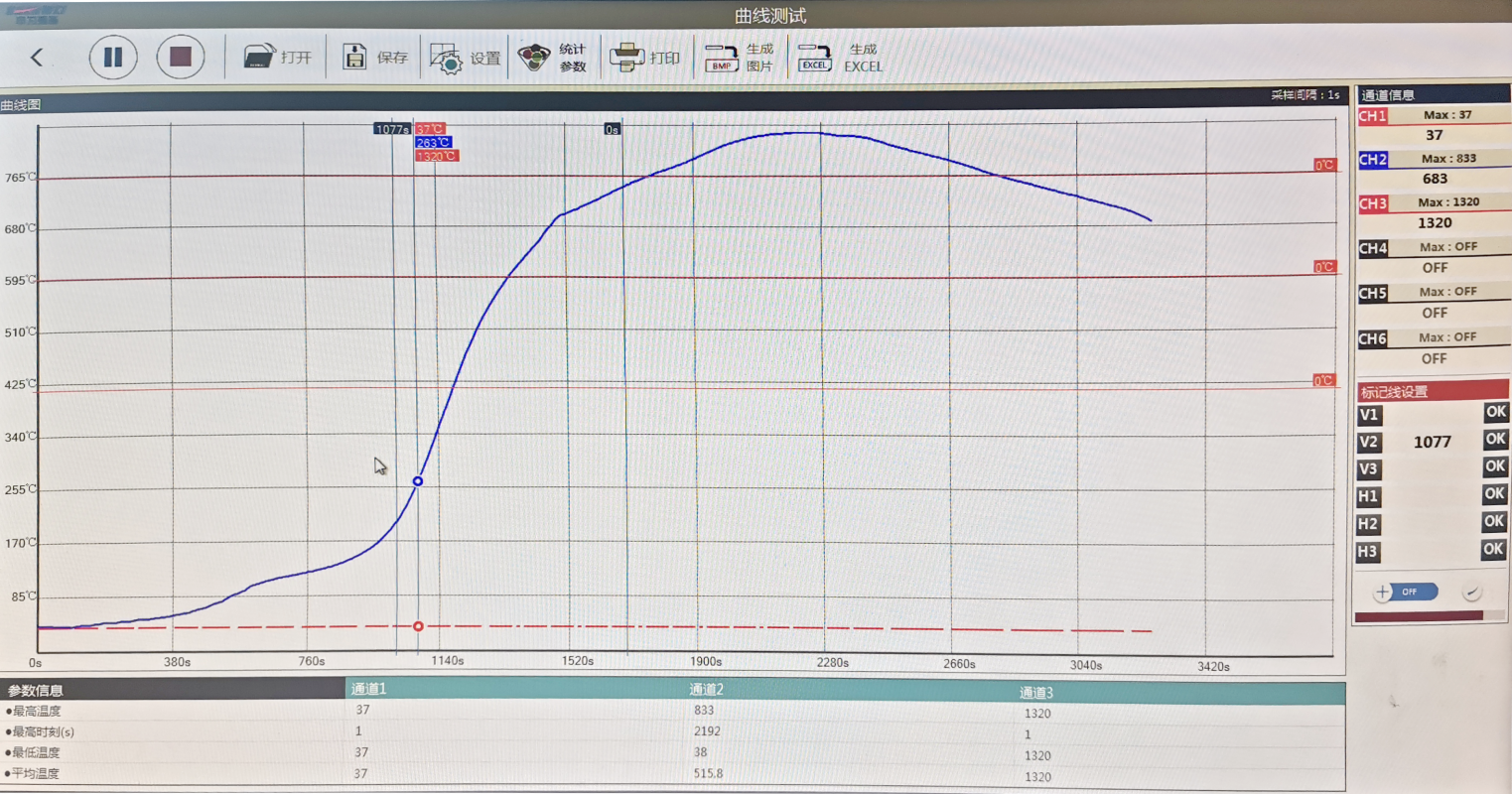The width and height of the screenshot is (1512, 794).
Task: Click the blue curve marker point at 263°C
Action: tap(418, 481)
